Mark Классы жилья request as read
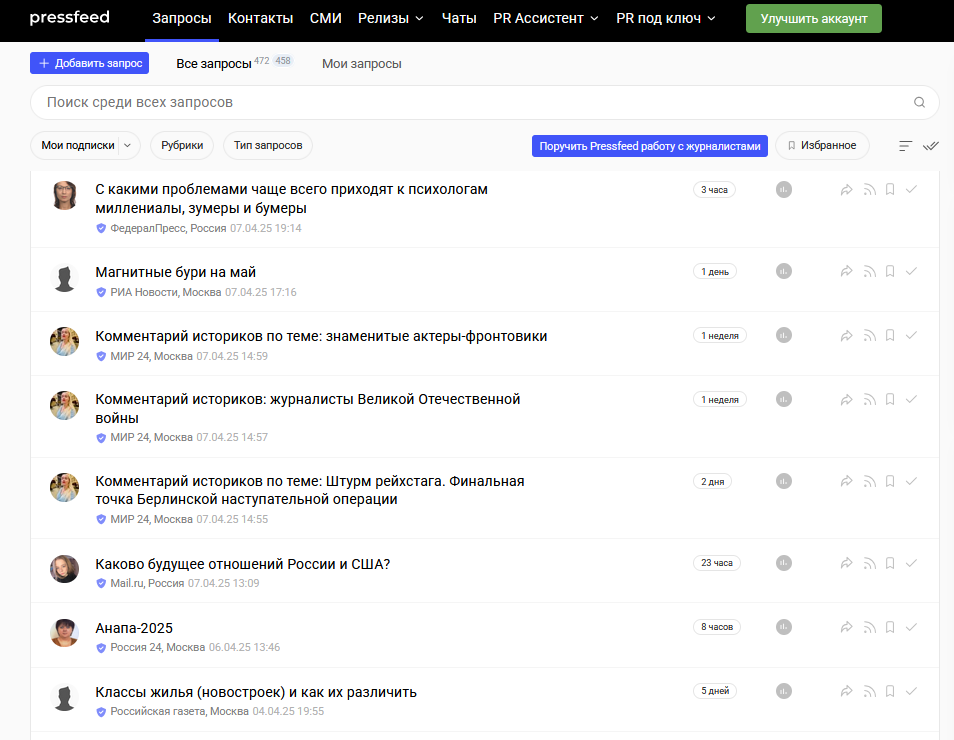This screenshot has height=740, width=954. pos(911,691)
